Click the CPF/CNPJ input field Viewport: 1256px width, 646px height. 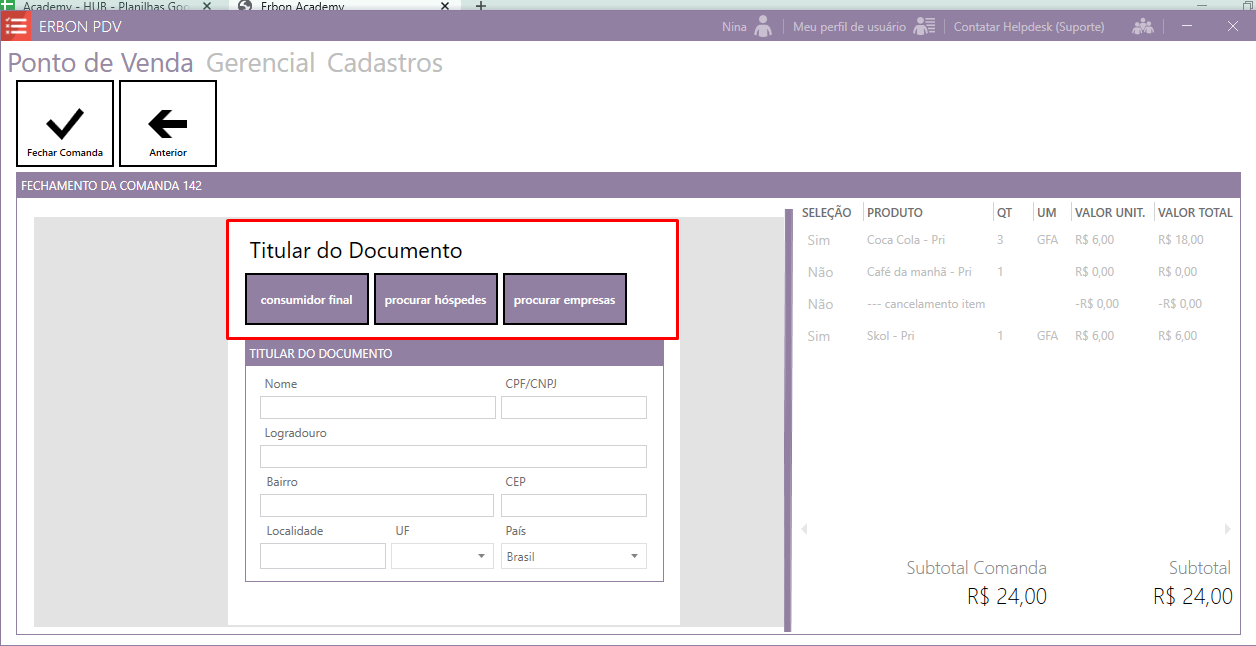pos(573,407)
